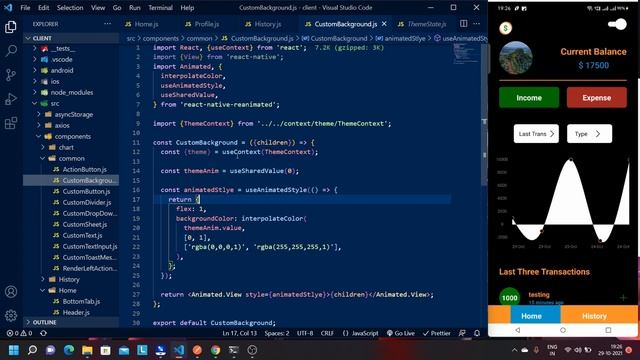Open the Search view in activity bar
Screen dimensions: 640x360
pyautogui.click(x=11, y=51)
